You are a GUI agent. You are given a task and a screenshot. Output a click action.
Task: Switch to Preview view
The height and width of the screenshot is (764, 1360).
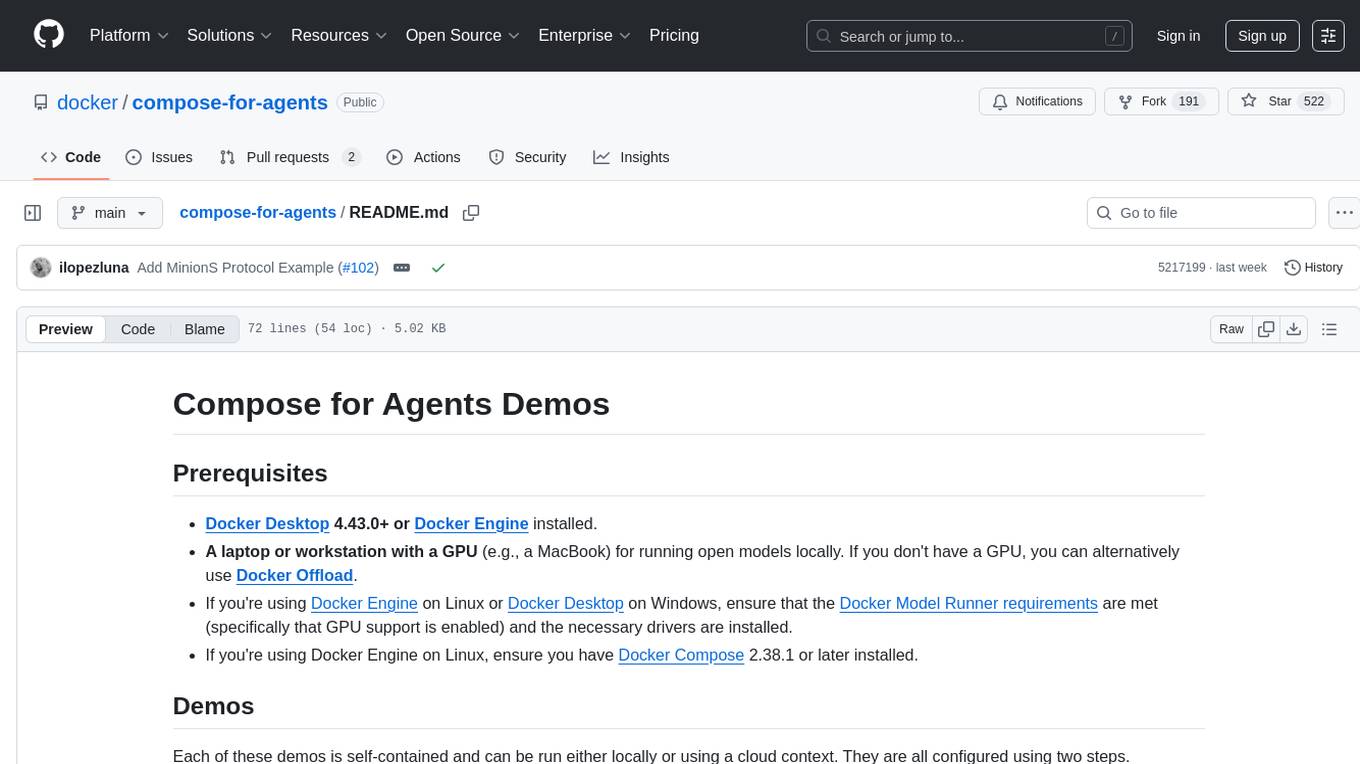66,329
